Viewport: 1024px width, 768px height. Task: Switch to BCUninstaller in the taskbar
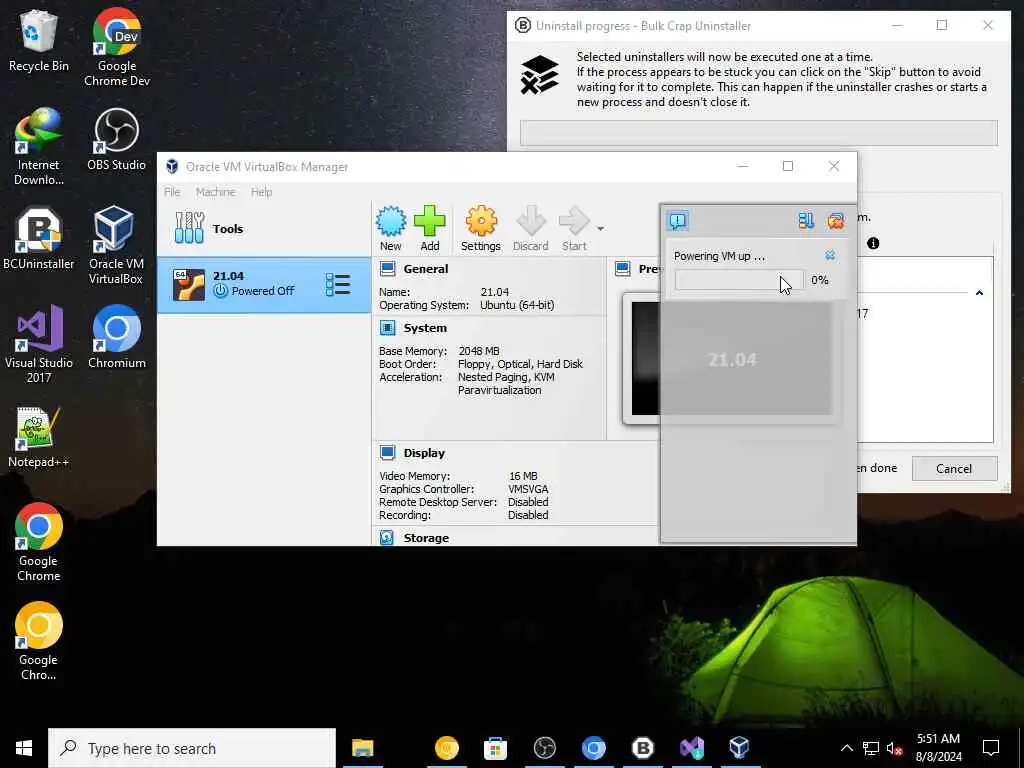(643, 748)
